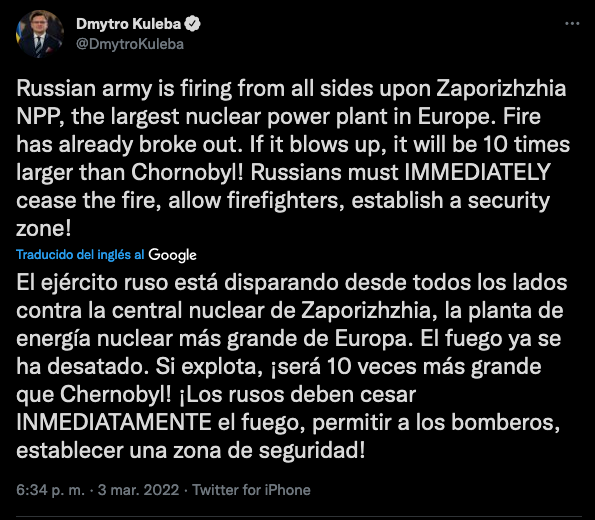Click the word IMMEDIATELY in the English tweet
The height and width of the screenshot is (520, 595).
477,172
